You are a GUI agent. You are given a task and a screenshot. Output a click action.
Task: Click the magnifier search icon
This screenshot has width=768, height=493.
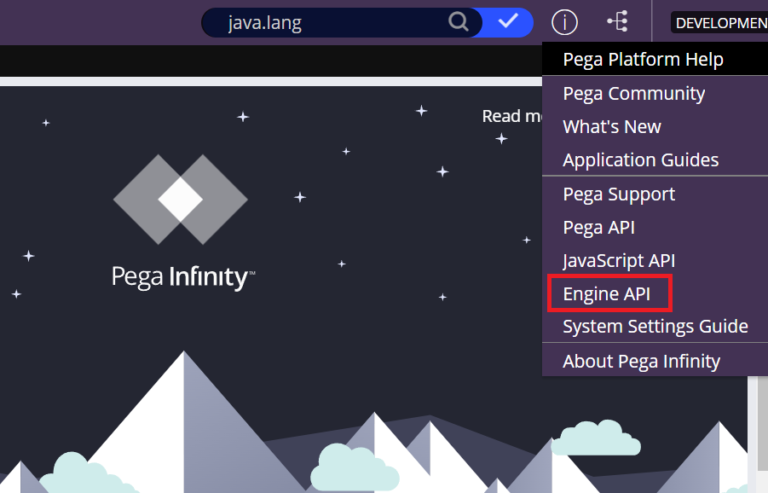[x=458, y=22]
